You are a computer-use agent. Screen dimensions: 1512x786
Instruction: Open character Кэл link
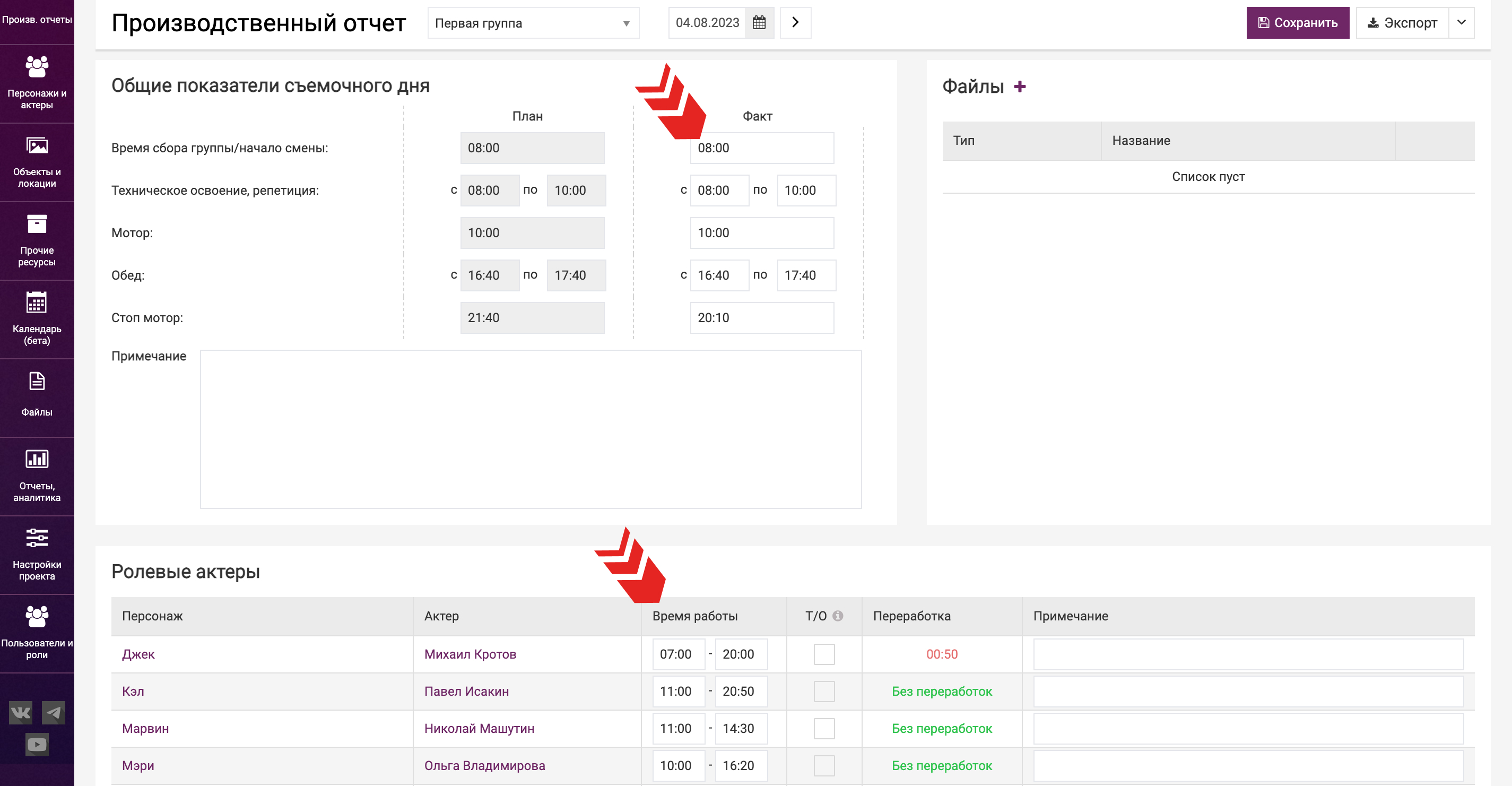[133, 692]
